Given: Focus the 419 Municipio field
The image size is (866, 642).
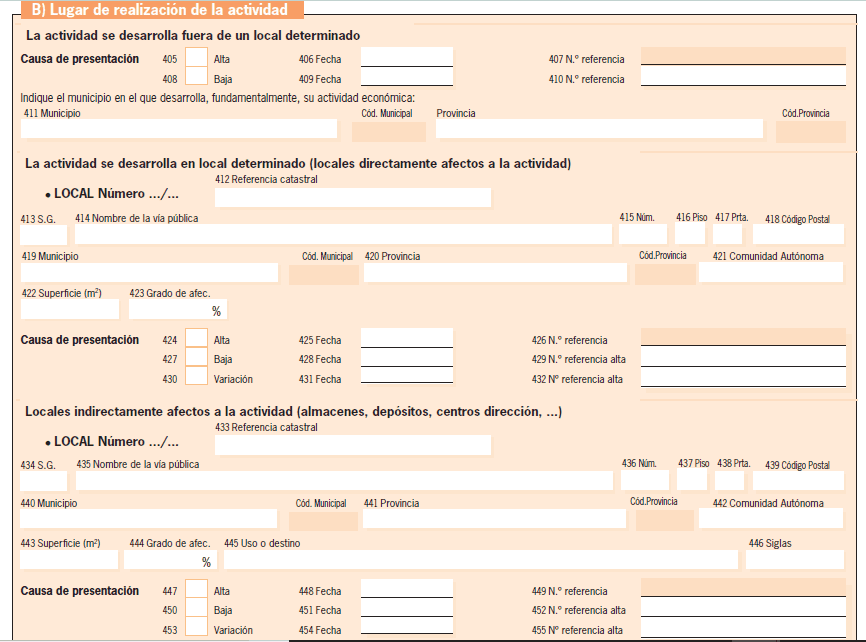Looking at the screenshot, I should pyautogui.click(x=149, y=272).
